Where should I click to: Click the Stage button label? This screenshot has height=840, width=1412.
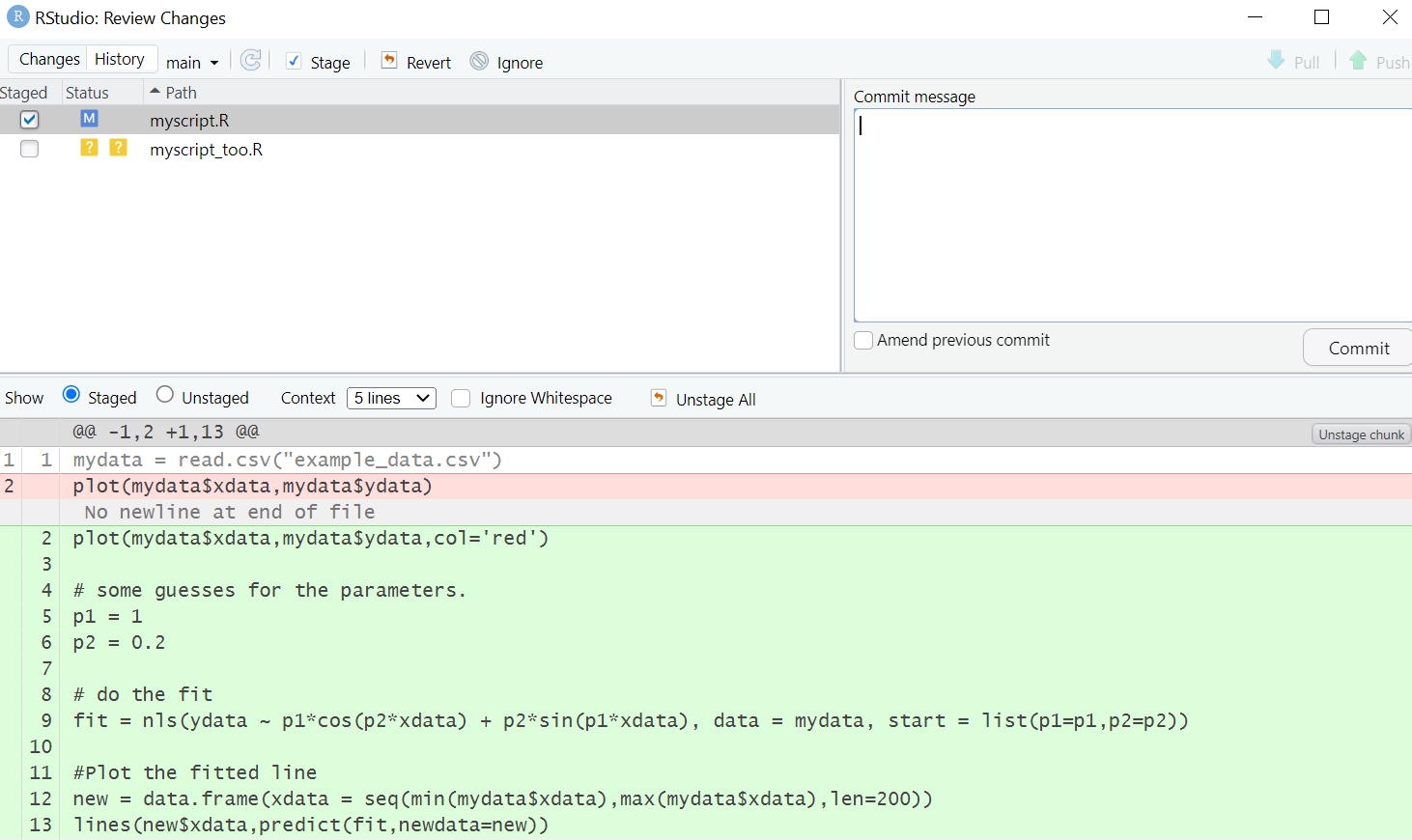[330, 63]
